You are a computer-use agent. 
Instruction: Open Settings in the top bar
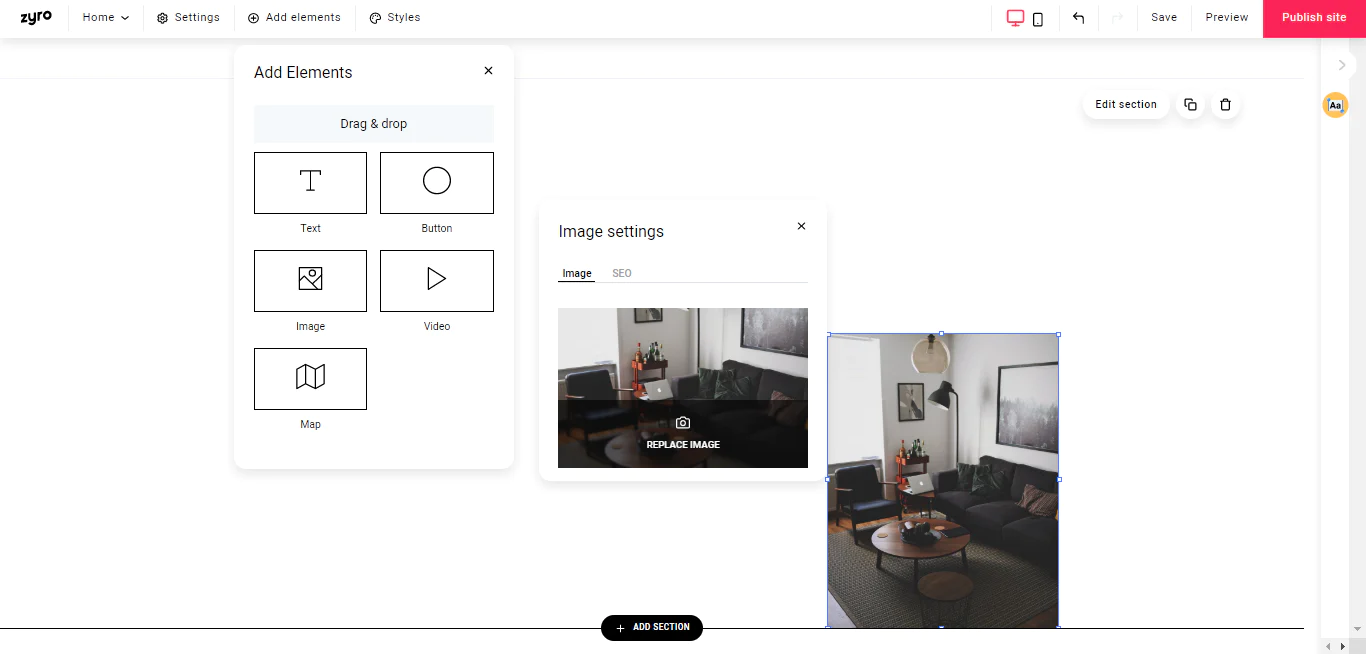188,18
